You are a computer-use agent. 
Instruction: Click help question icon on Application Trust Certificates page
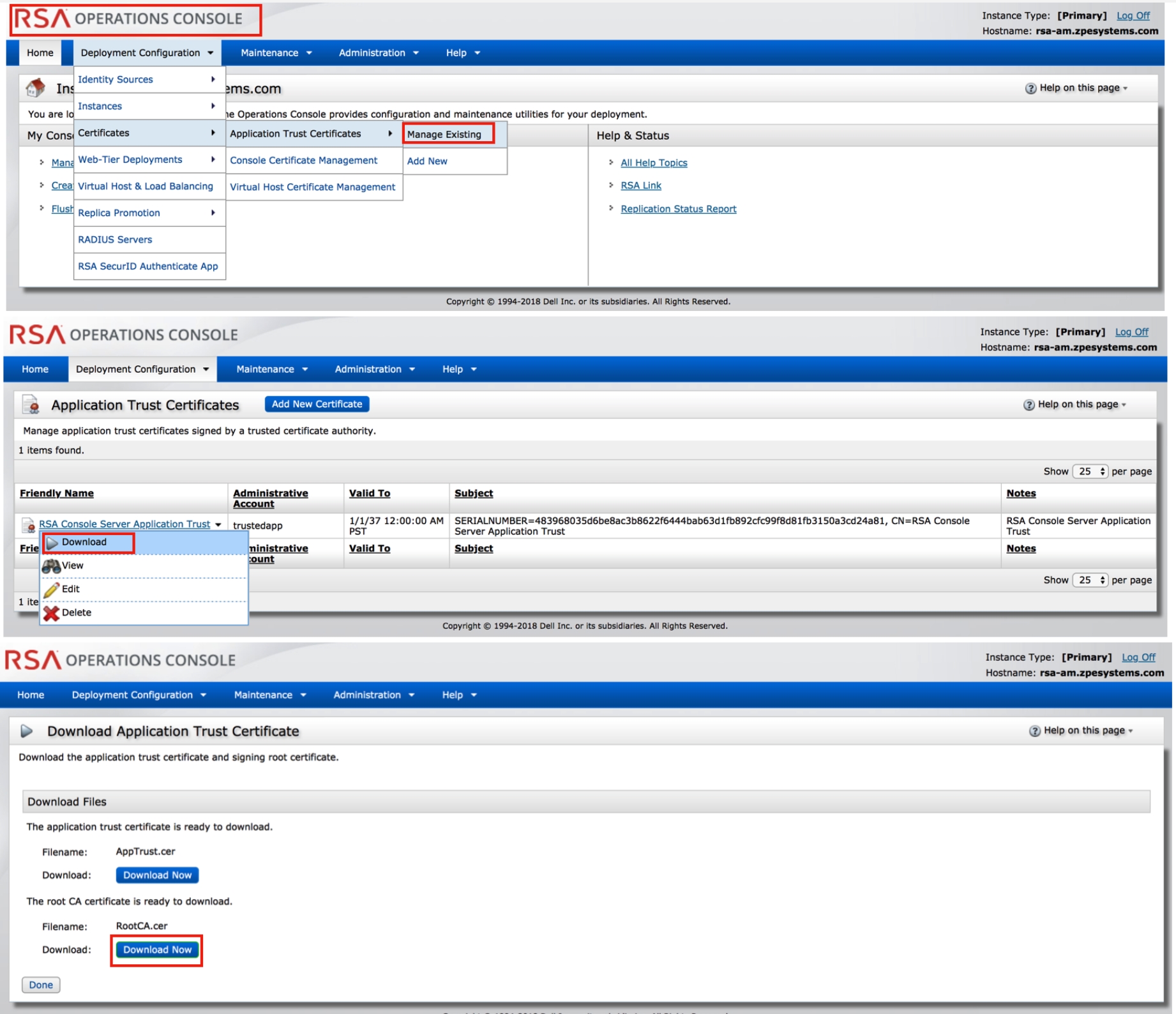click(1029, 405)
